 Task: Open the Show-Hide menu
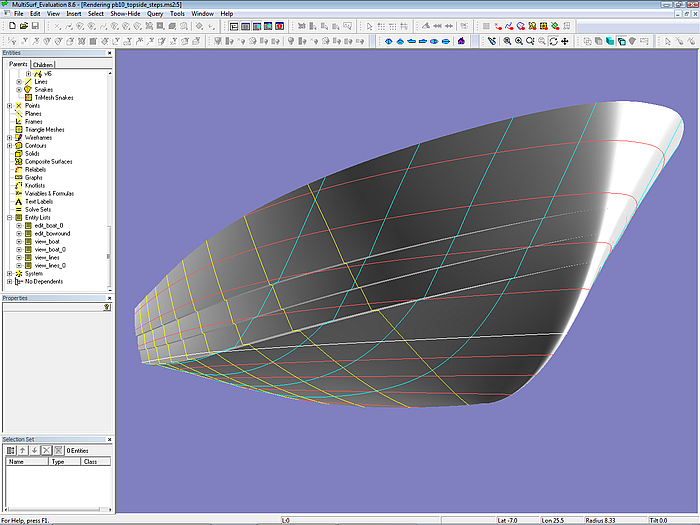coord(125,14)
